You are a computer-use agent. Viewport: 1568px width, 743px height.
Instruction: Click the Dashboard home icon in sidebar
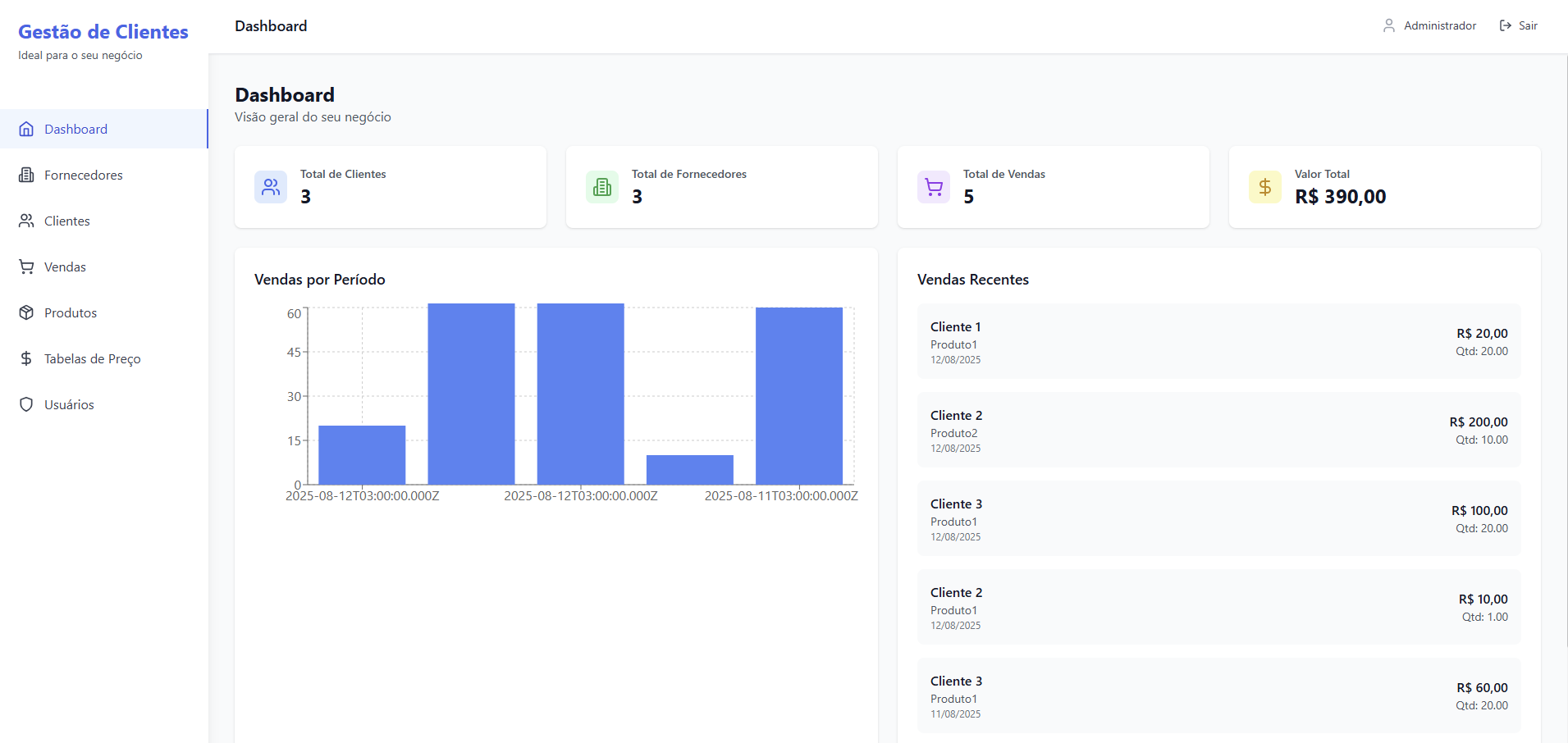pos(26,129)
